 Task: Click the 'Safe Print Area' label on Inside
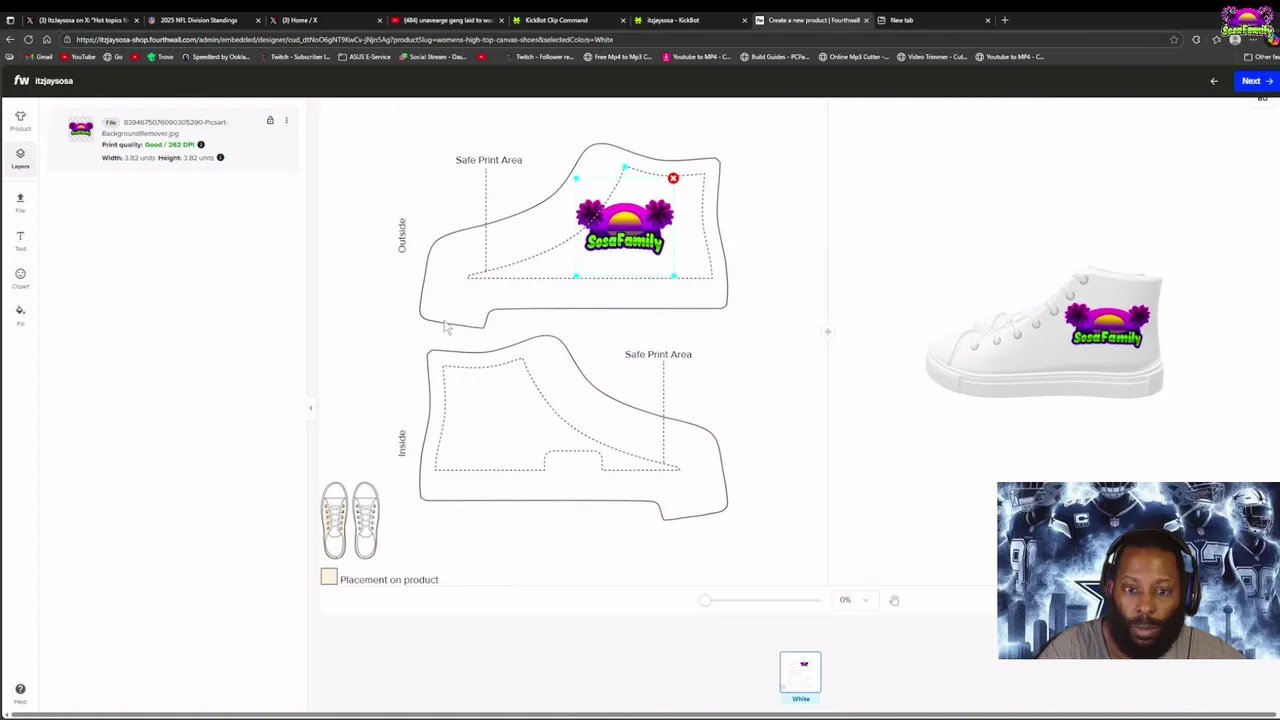pyautogui.click(x=658, y=354)
